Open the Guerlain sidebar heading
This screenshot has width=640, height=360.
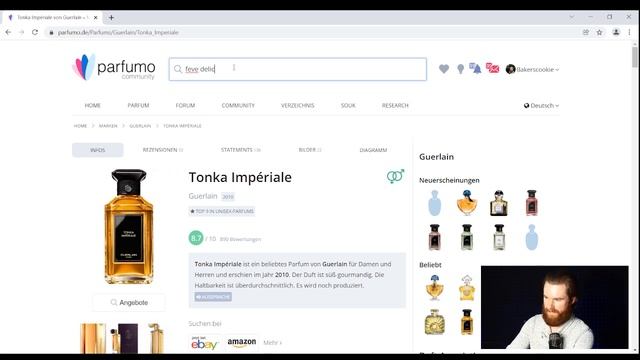point(436,157)
